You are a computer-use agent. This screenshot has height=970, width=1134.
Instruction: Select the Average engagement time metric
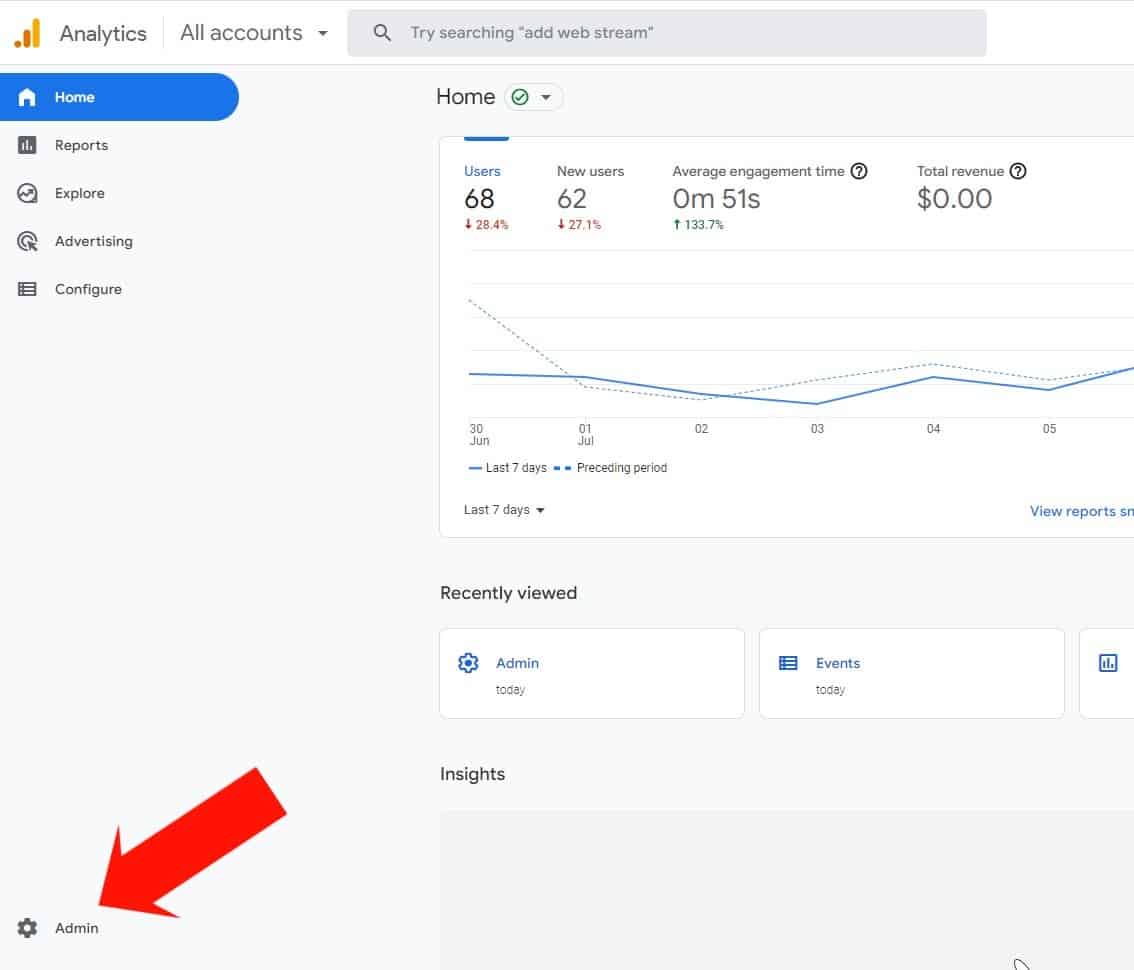(x=770, y=196)
